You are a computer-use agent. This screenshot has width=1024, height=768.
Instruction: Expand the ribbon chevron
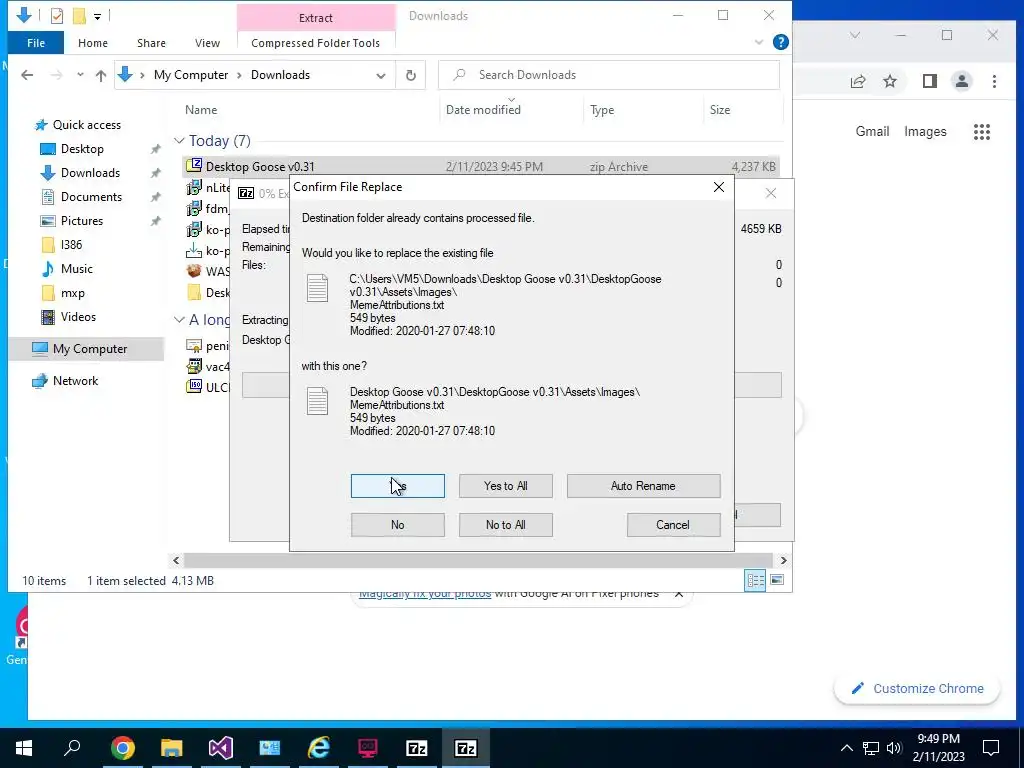point(758,42)
